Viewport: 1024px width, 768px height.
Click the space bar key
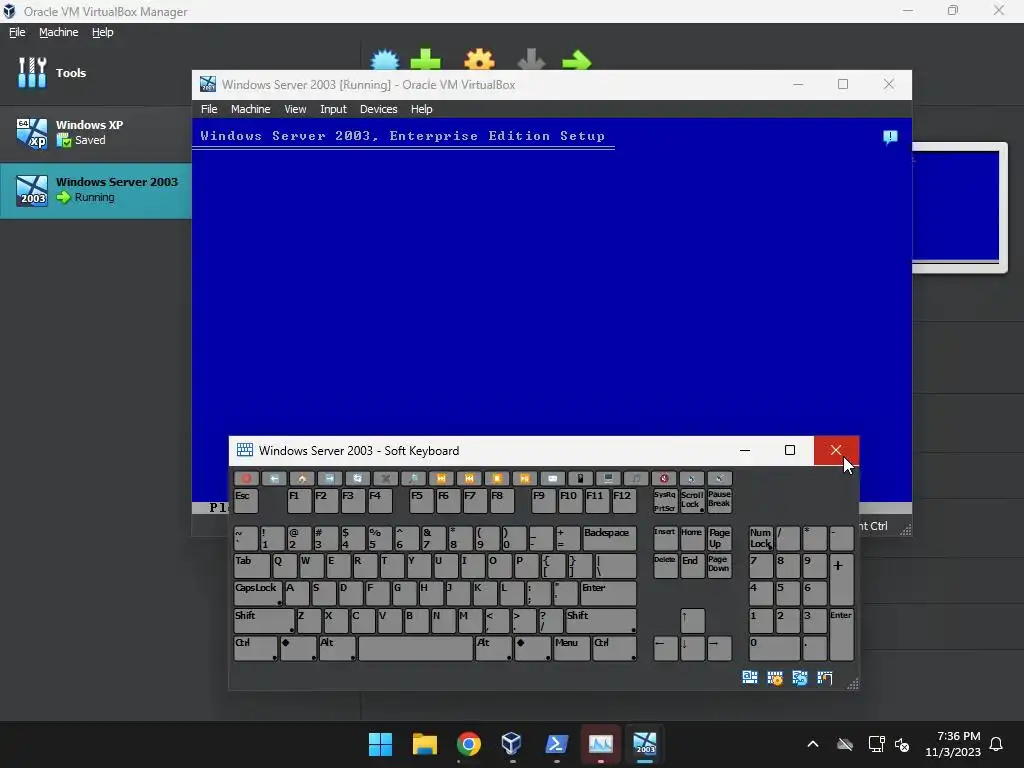415,648
